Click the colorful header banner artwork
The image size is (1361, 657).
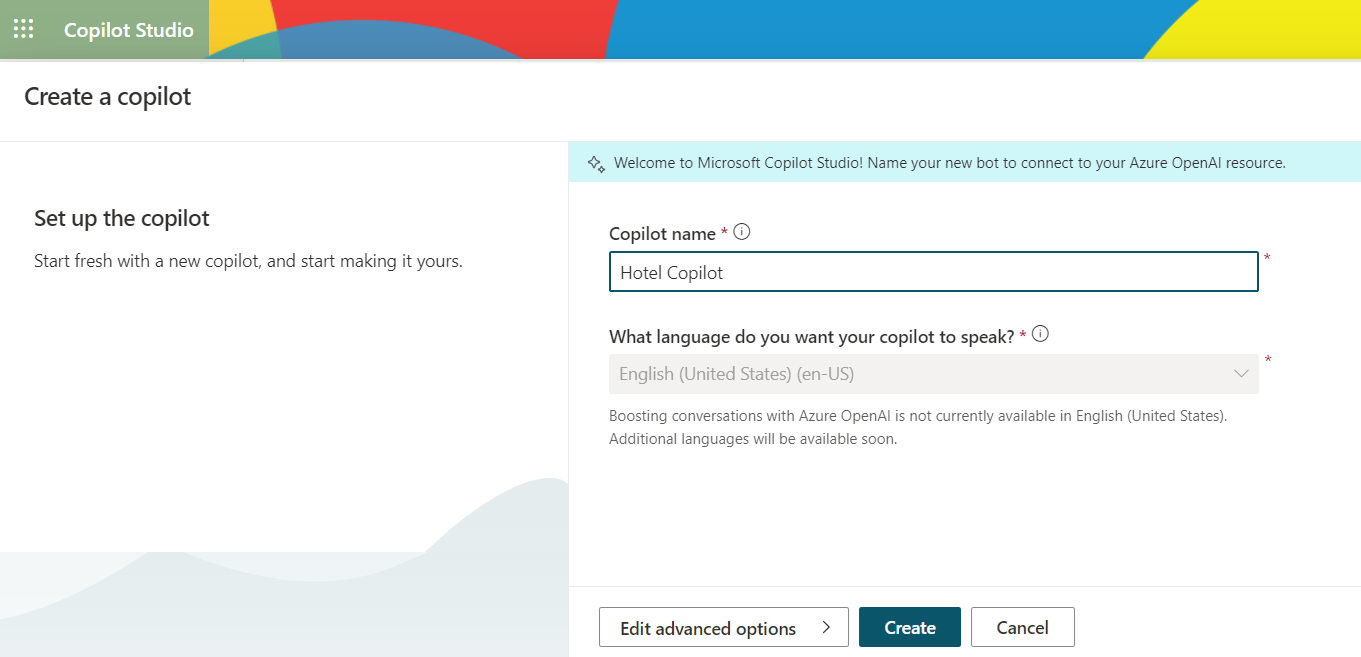pyautogui.click(x=800, y=29)
